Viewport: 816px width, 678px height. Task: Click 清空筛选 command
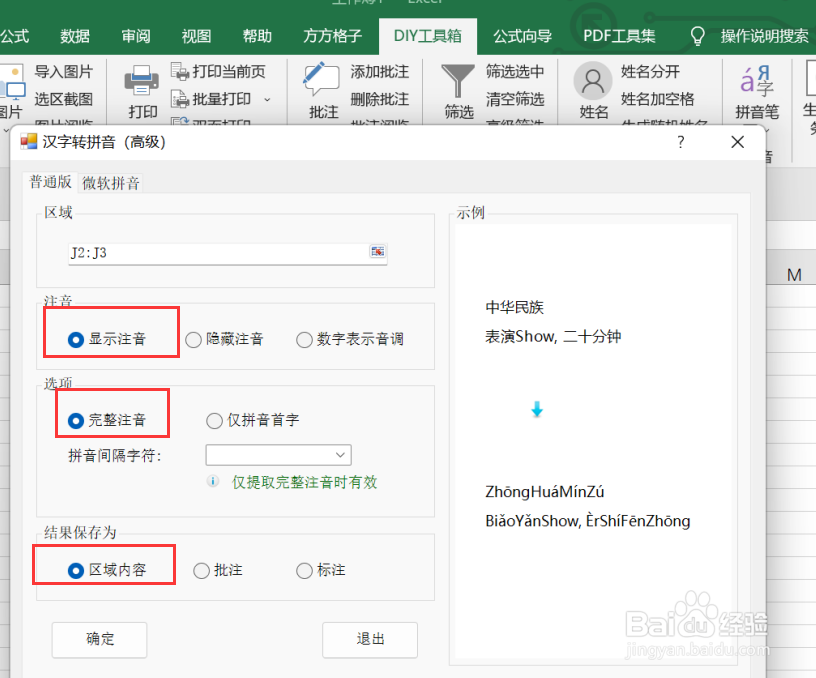(515, 99)
